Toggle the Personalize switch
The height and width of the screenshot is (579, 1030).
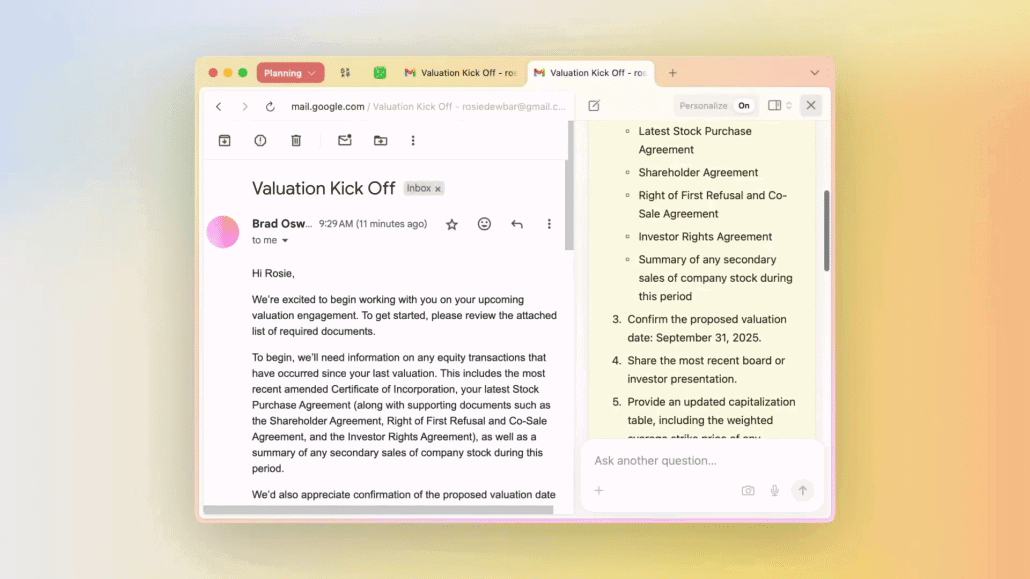(x=744, y=106)
